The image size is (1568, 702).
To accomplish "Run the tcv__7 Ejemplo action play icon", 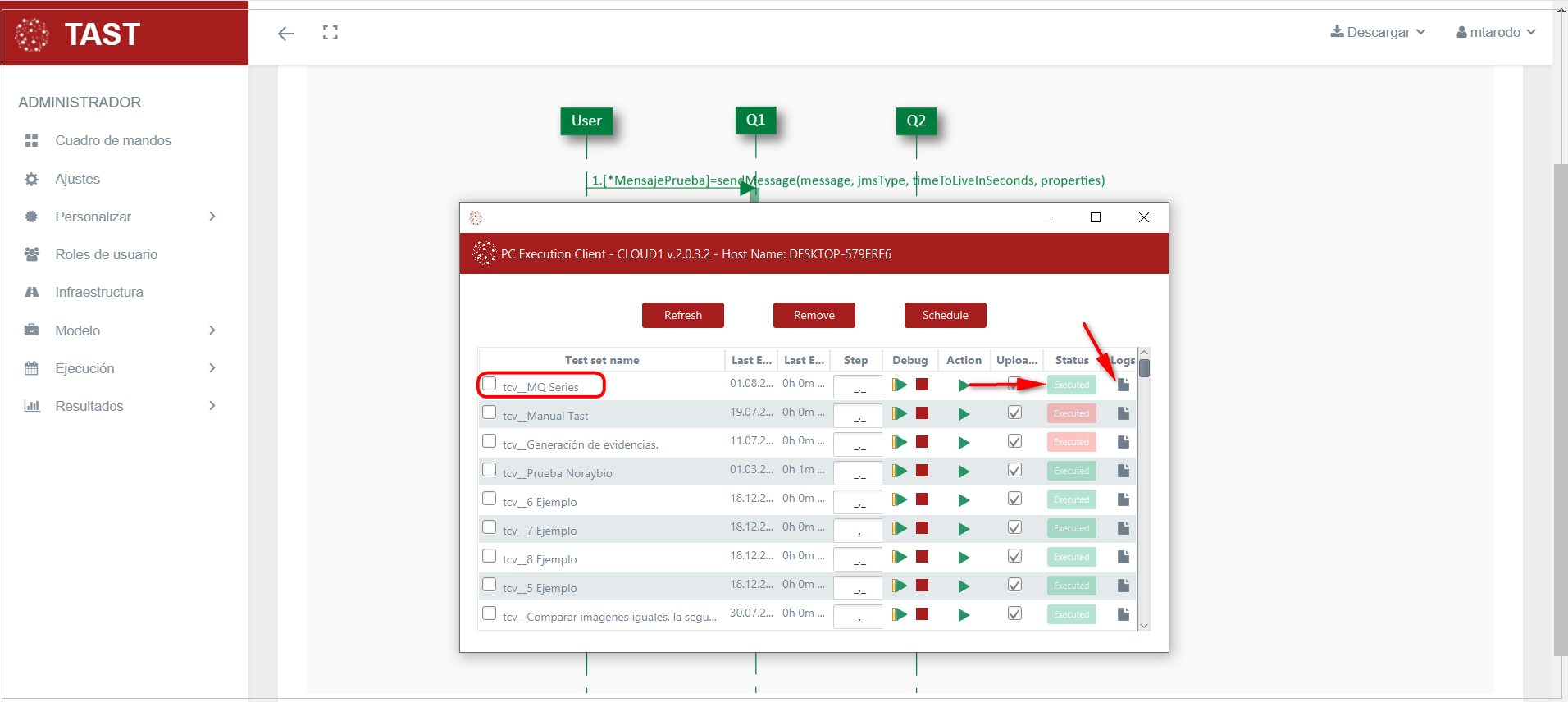I will [964, 529].
